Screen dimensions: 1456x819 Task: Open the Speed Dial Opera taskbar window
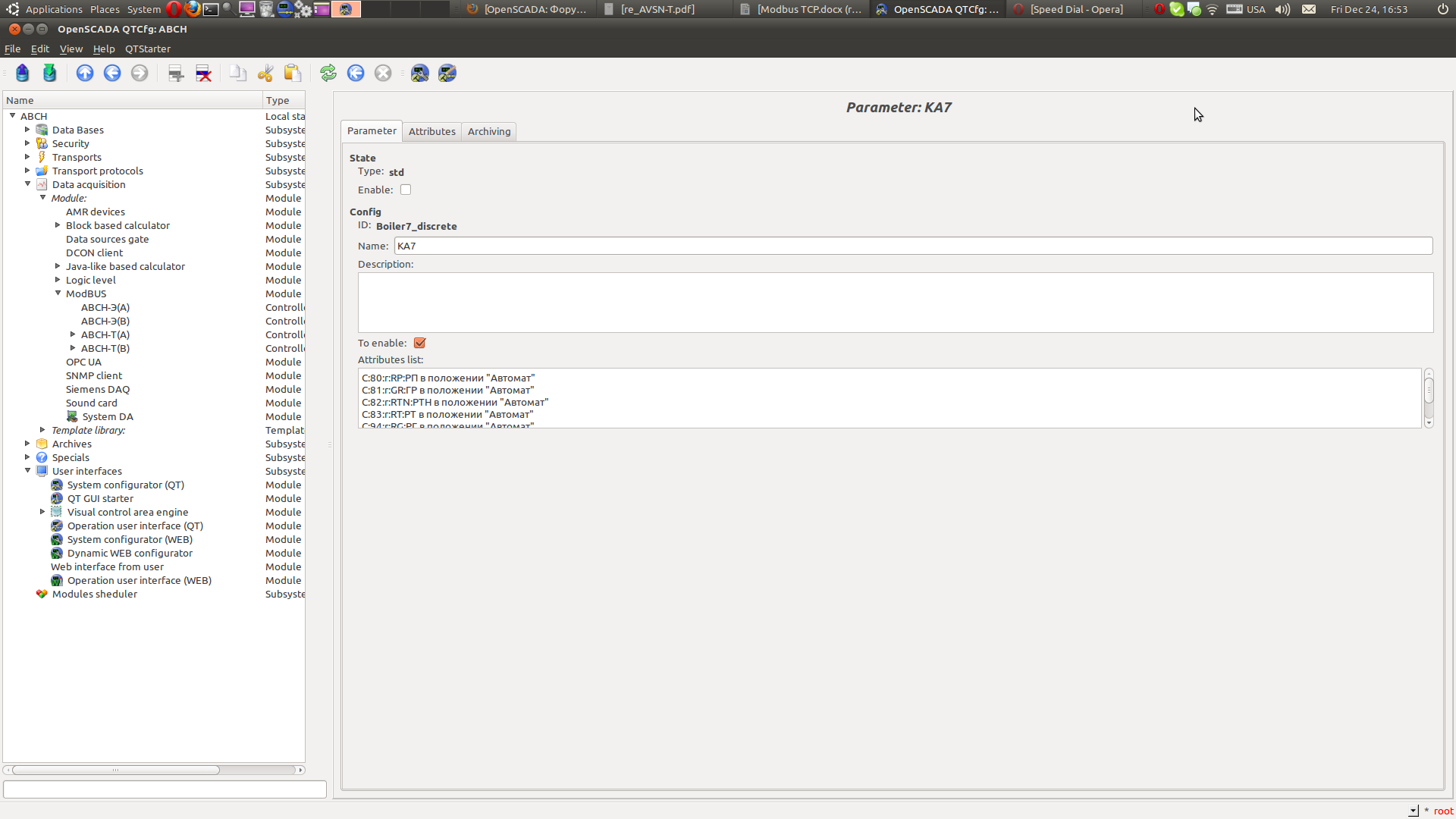pyautogui.click(x=1075, y=9)
